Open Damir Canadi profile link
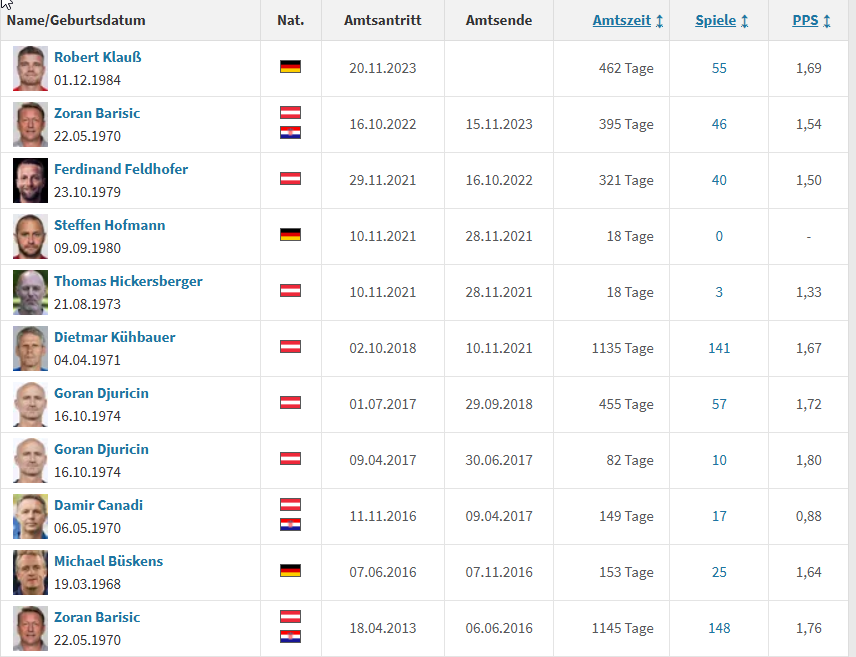 98,505
